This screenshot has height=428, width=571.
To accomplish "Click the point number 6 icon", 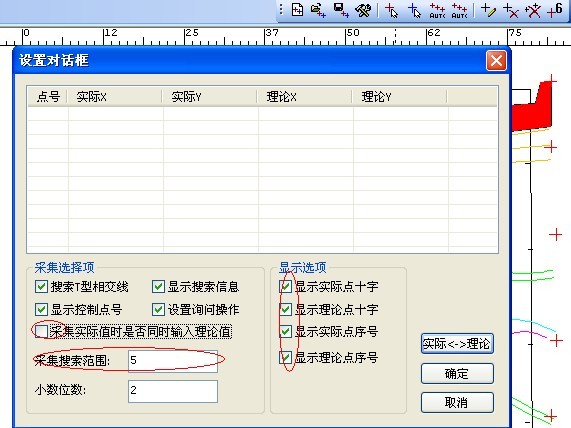I will point(555,10).
